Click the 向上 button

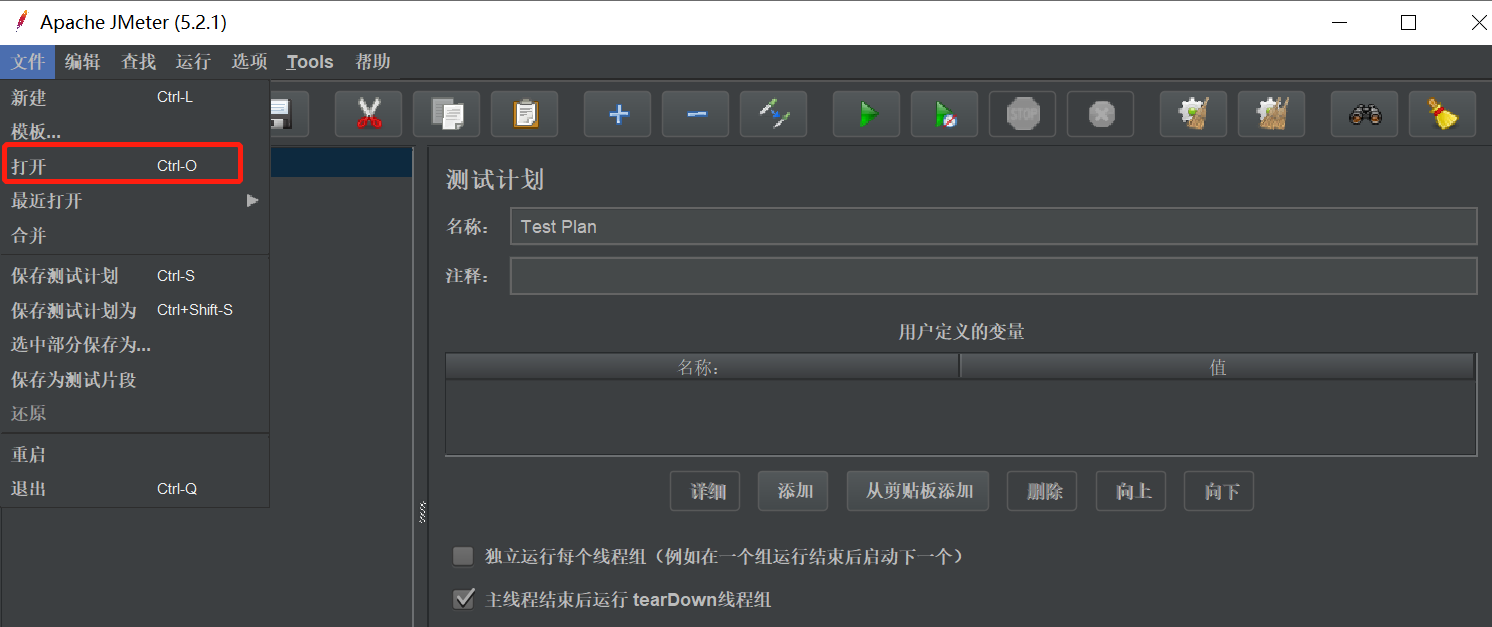click(x=1131, y=491)
